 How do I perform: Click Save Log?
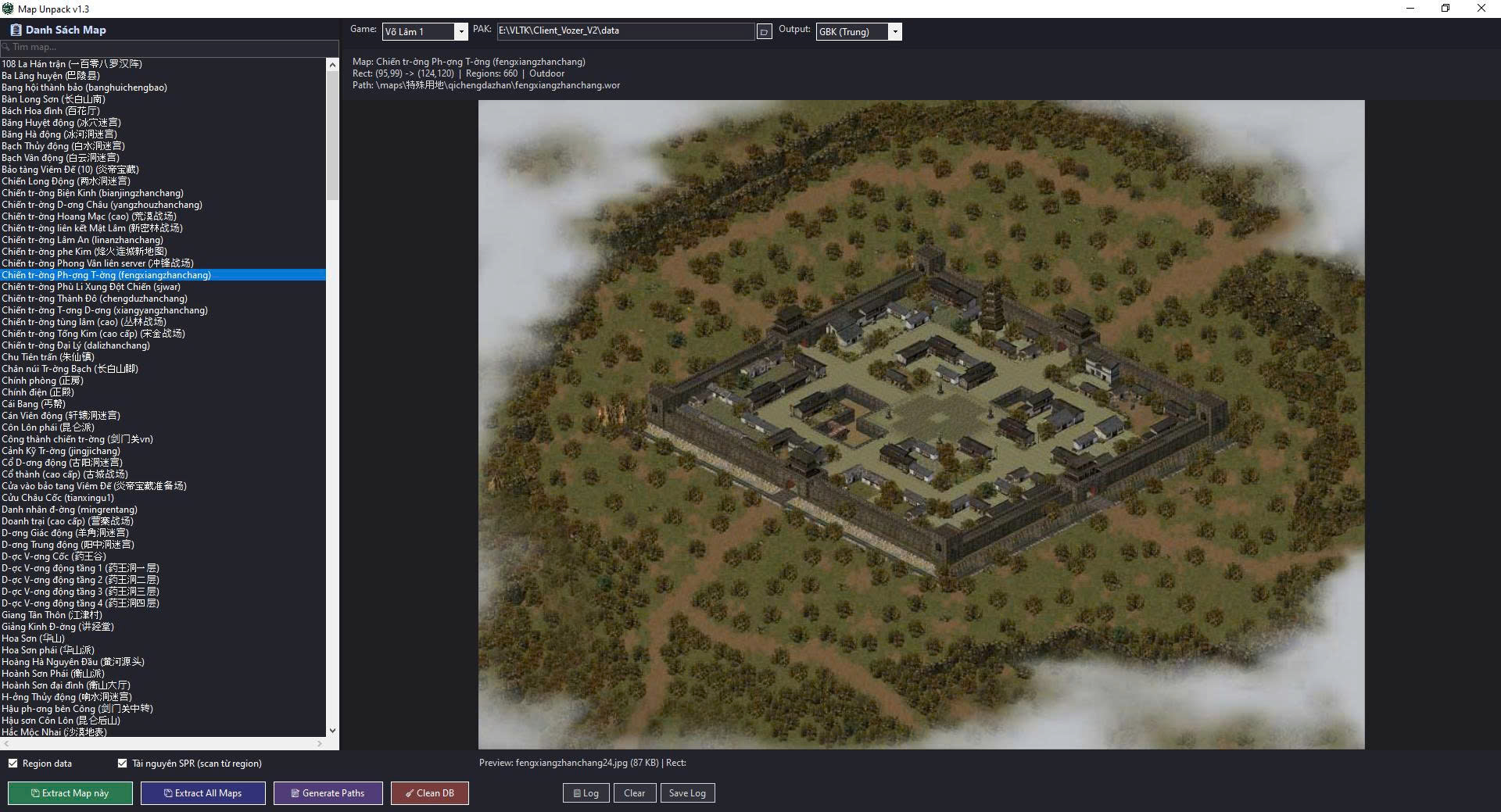(687, 792)
